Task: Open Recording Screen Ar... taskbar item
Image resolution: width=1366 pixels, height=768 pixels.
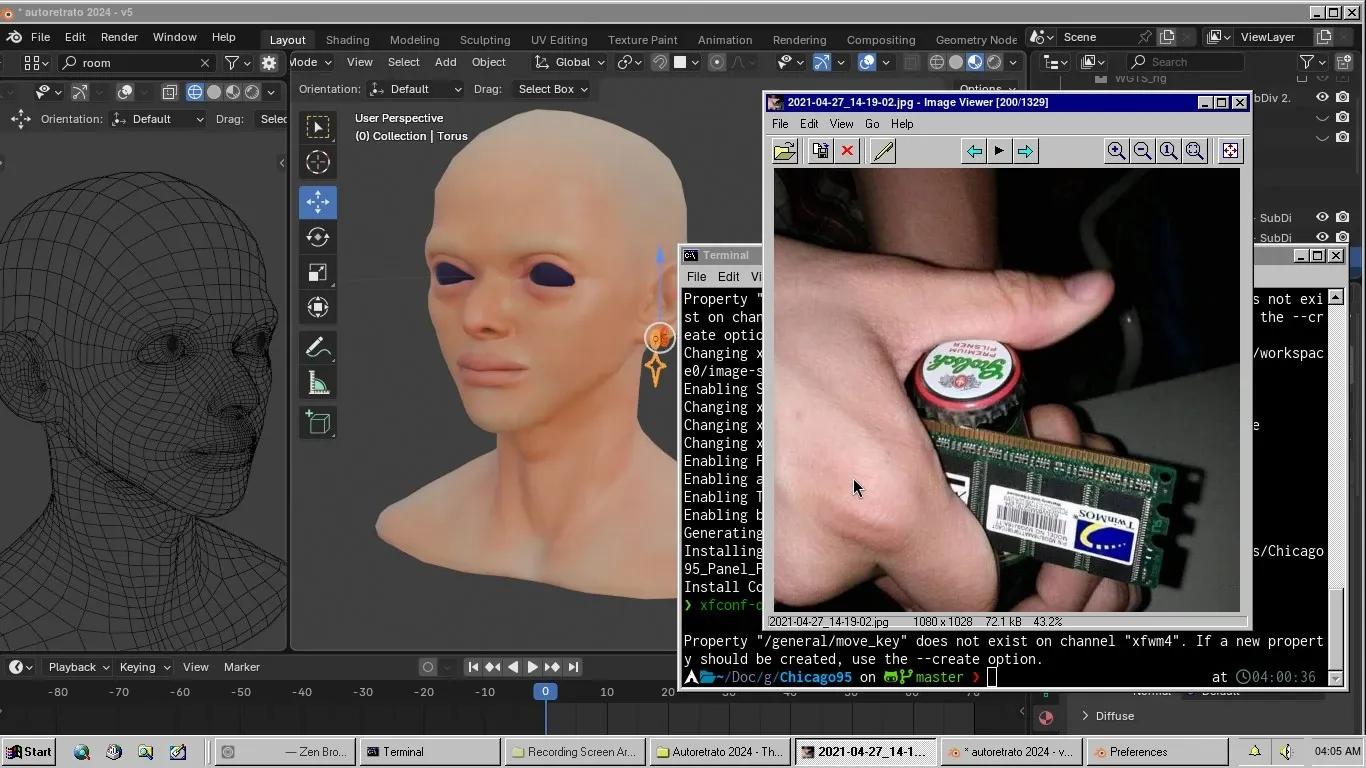Action: point(574,752)
